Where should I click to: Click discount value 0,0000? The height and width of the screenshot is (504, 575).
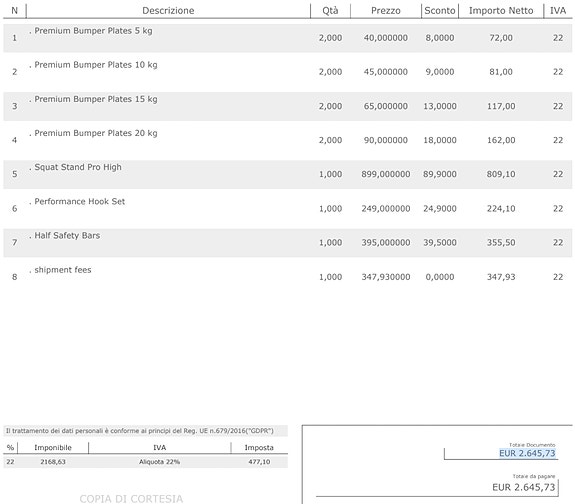(440, 277)
